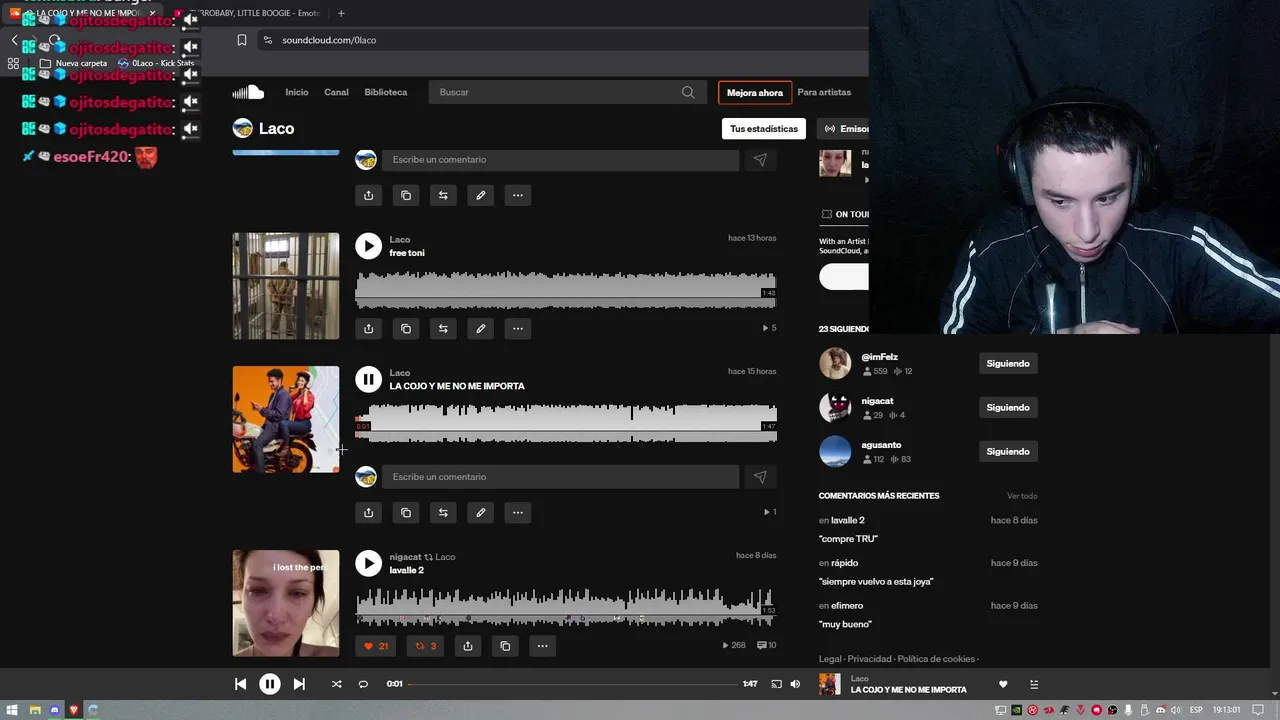Open a new browser tab with plus

(x=341, y=13)
